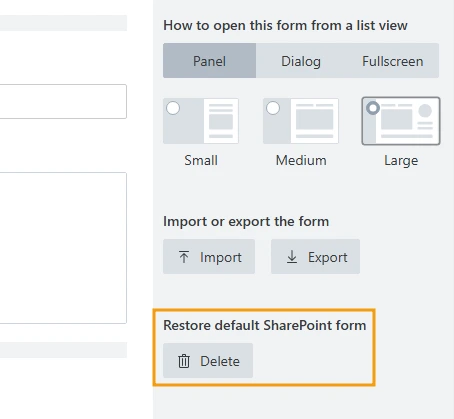Select the Medium panel size radio button
The width and height of the screenshot is (454, 419).
tap(273, 108)
